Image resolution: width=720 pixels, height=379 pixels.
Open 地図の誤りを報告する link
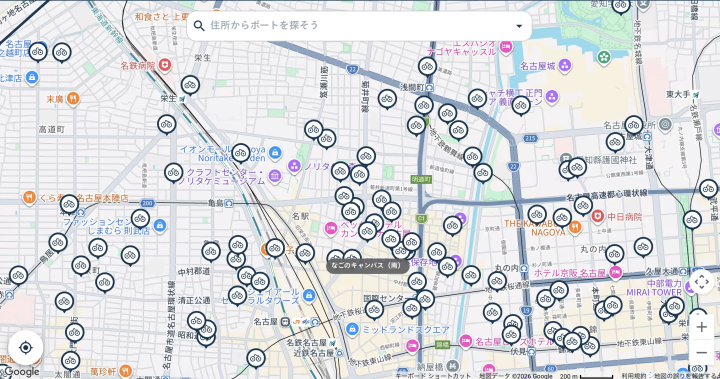(686, 376)
